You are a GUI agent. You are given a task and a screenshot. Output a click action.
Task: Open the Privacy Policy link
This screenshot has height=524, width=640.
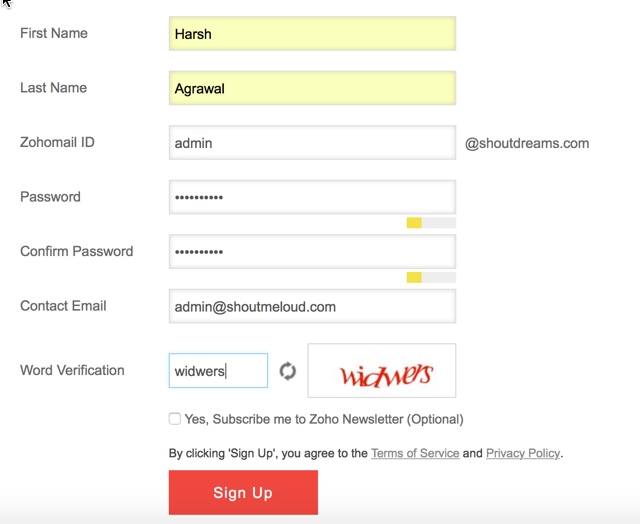(523, 453)
